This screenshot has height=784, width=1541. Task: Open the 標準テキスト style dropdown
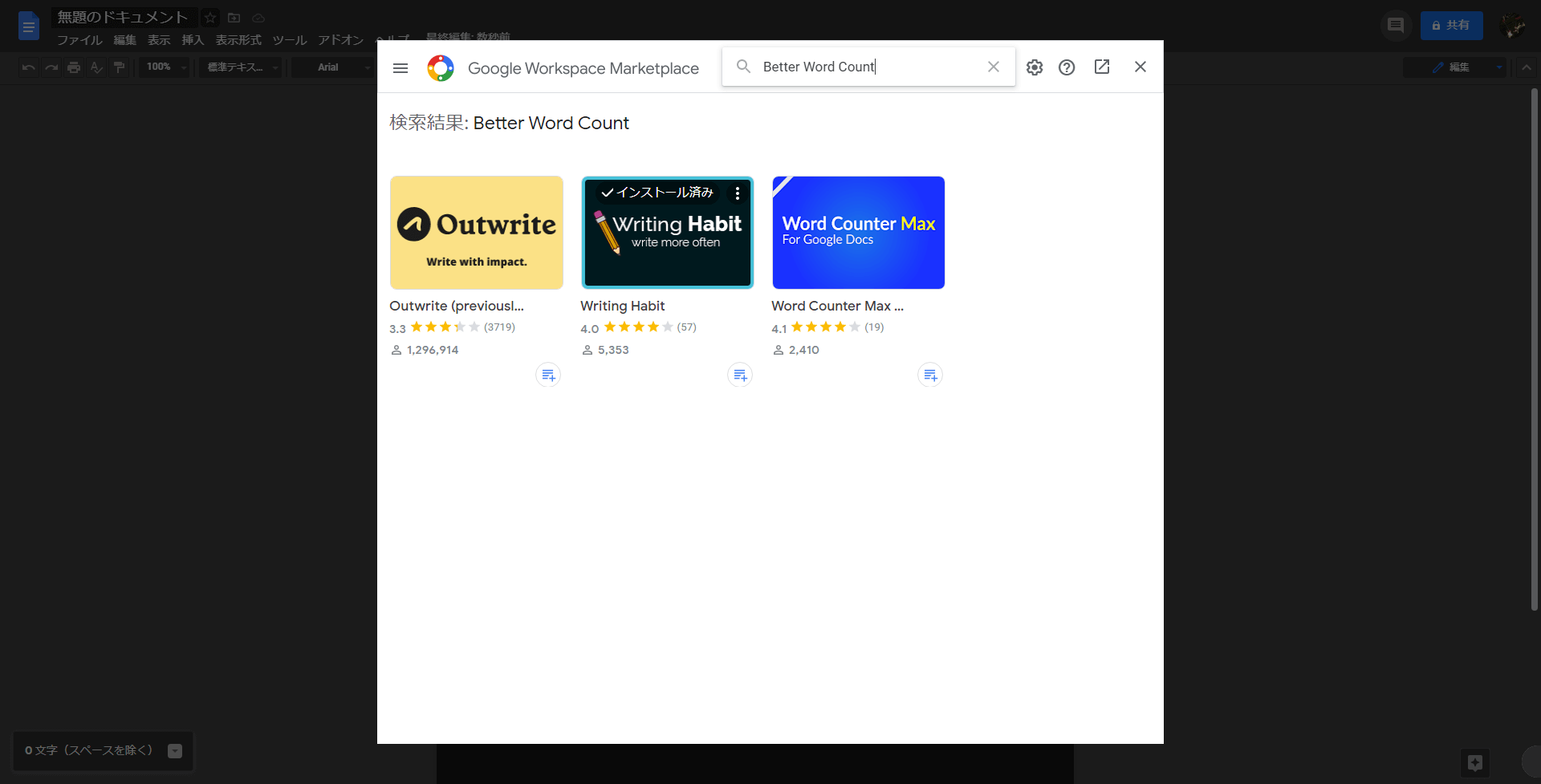(242, 67)
